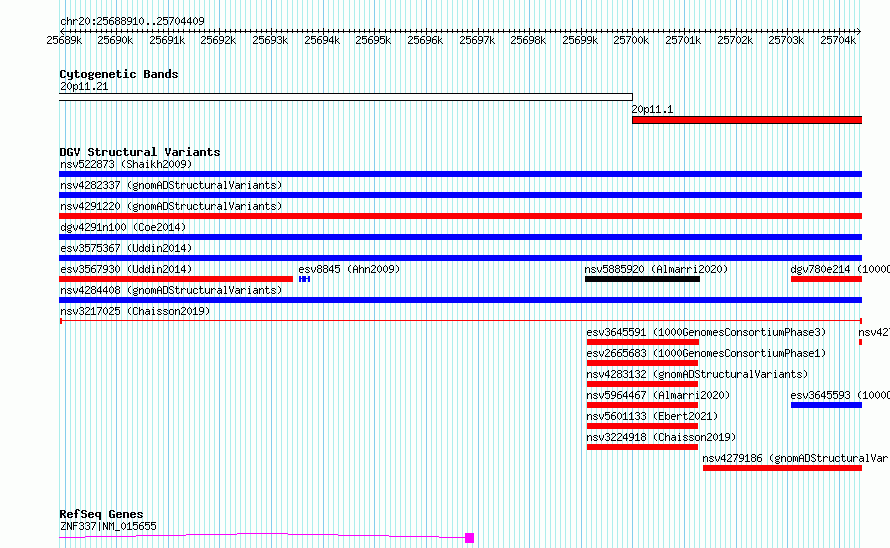Image resolution: width=890 pixels, height=548 pixels.
Task: Click the chr20:25688910..25704409 coordinate label
Action: click(x=132, y=21)
